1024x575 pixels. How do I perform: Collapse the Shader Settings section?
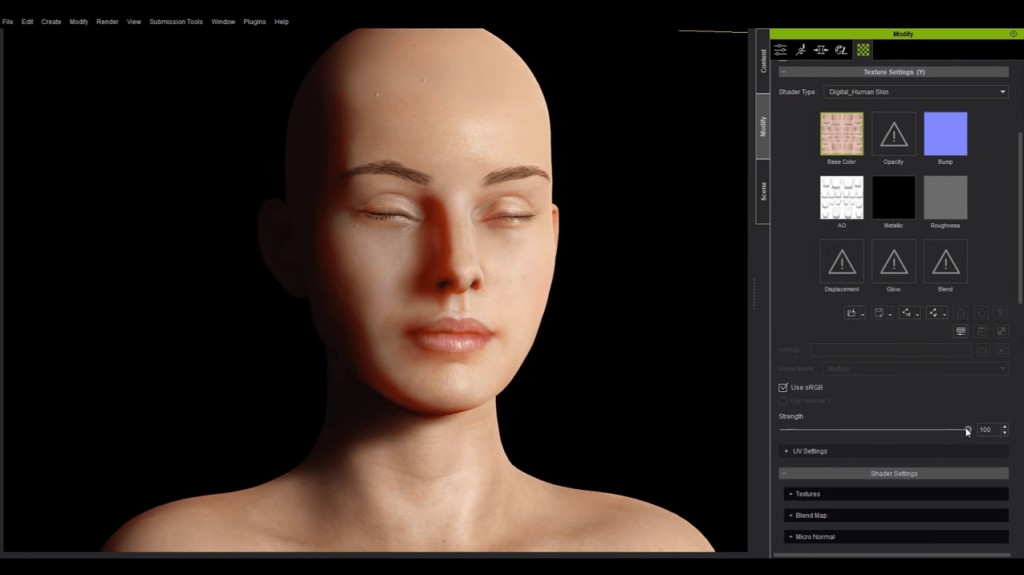point(783,474)
